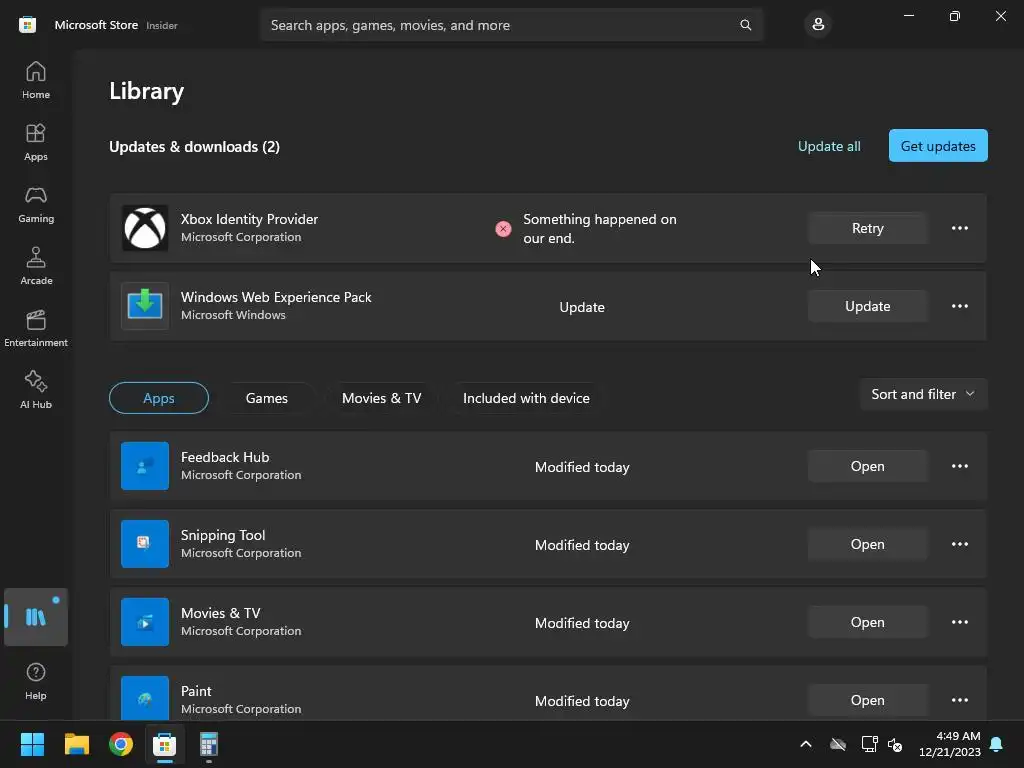Switch to the Games filter tab
This screenshot has height=768, width=1024.
(266, 398)
